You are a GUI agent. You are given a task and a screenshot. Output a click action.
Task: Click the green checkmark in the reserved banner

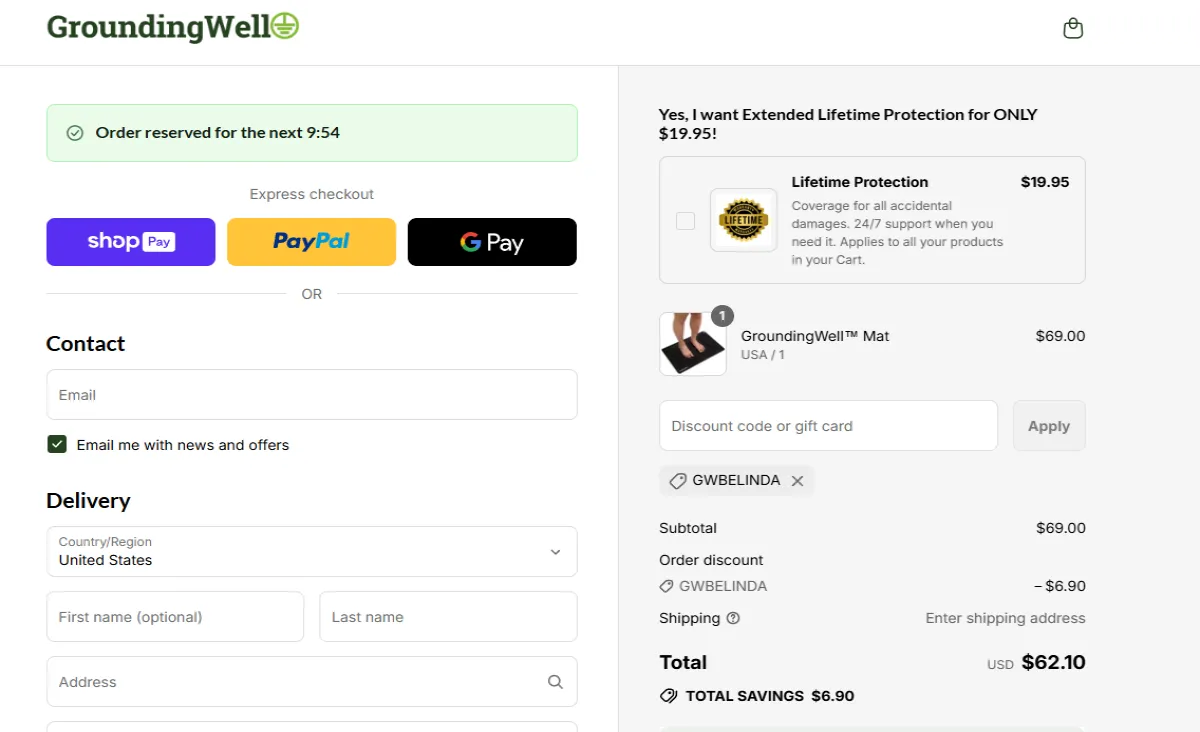pos(75,132)
